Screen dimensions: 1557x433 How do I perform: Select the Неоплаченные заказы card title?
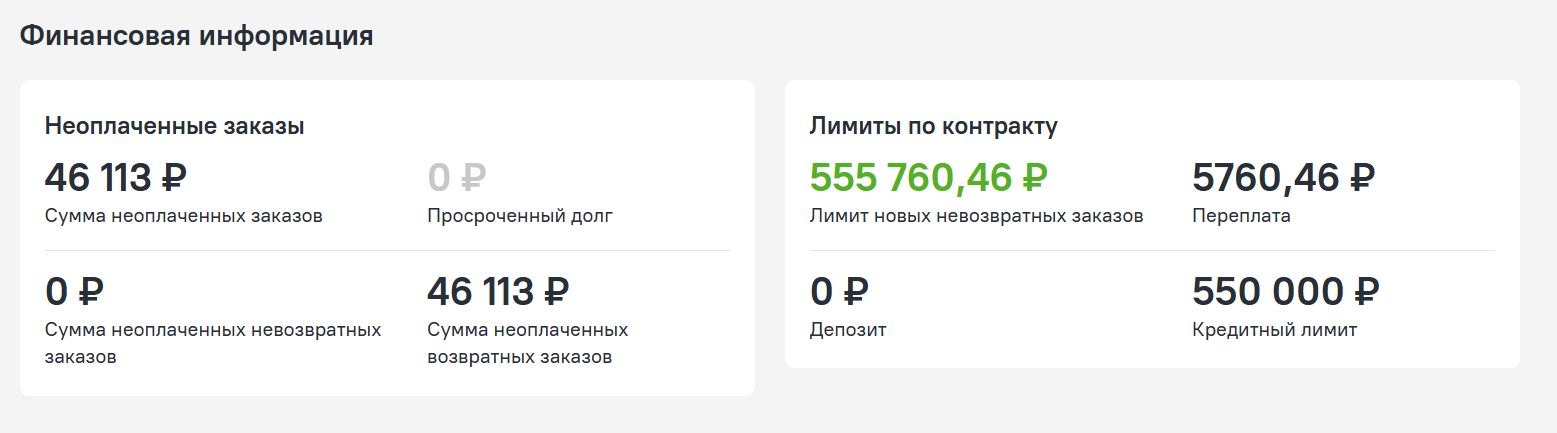(175, 126)
